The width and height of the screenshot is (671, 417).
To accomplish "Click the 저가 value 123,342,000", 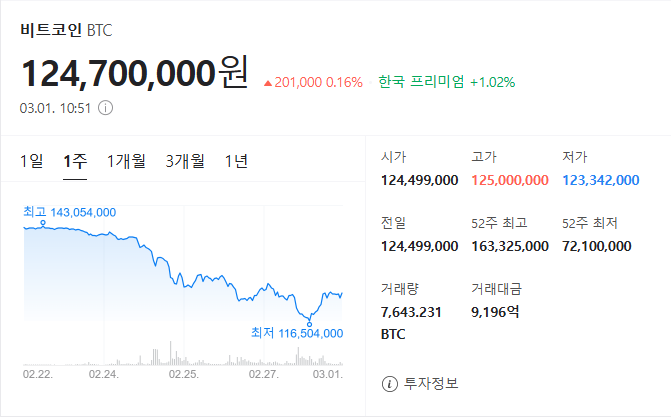I will click(x=600, y=180).
